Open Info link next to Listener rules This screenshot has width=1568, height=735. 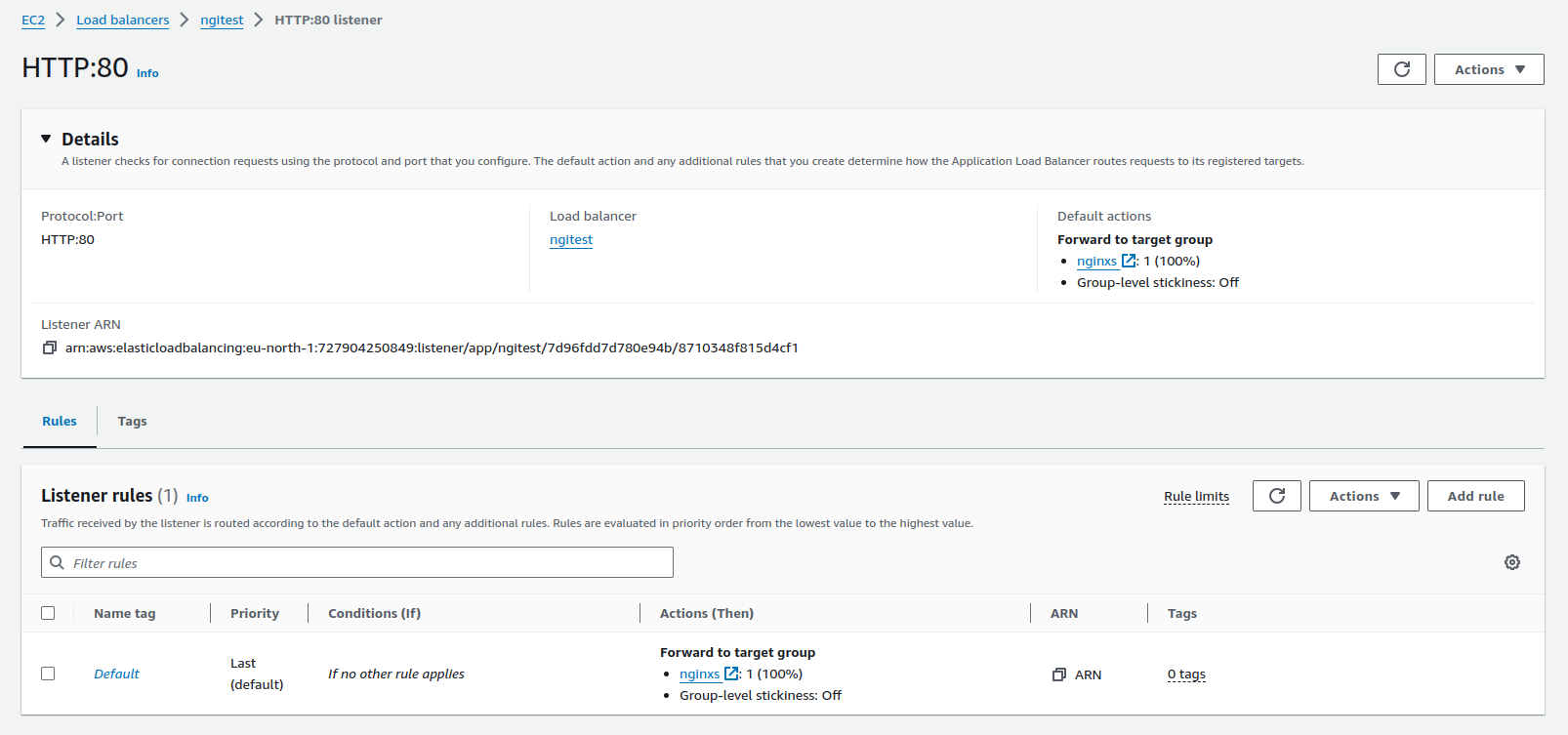click(x=197, y=498)
